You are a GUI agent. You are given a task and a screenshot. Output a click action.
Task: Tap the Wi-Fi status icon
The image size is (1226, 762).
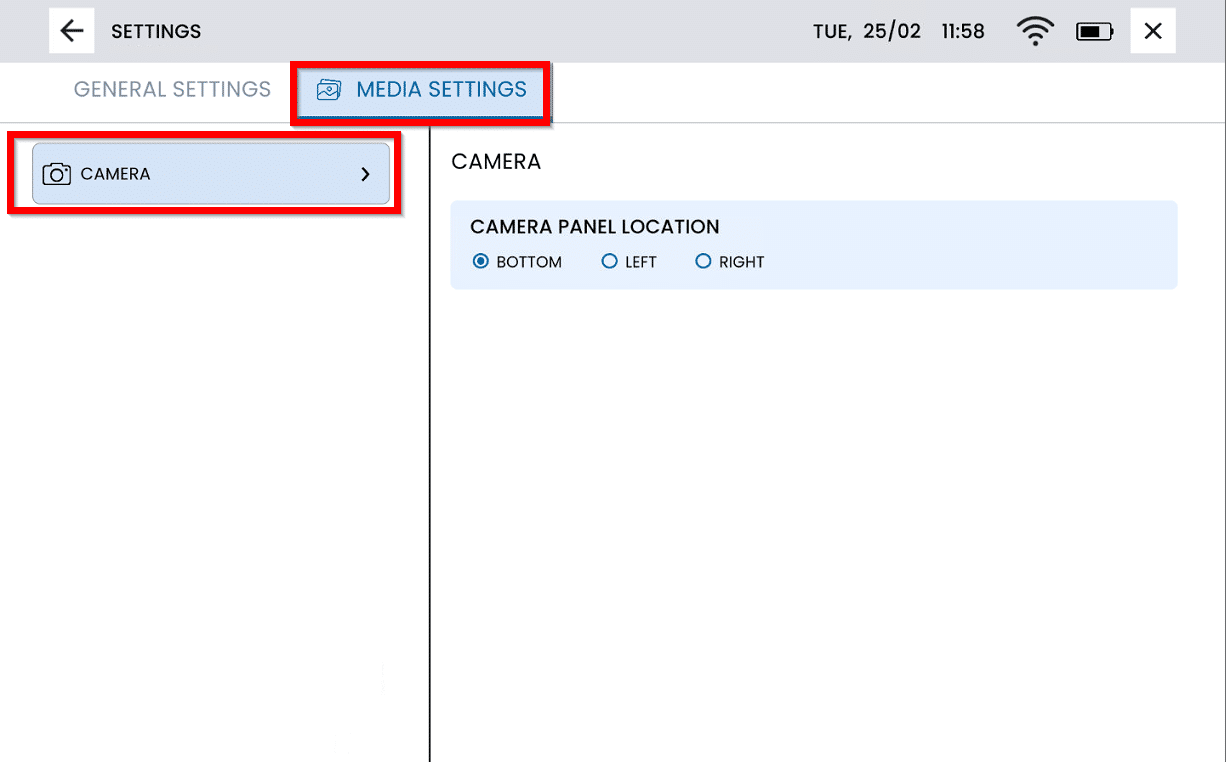pos(1034,32)
